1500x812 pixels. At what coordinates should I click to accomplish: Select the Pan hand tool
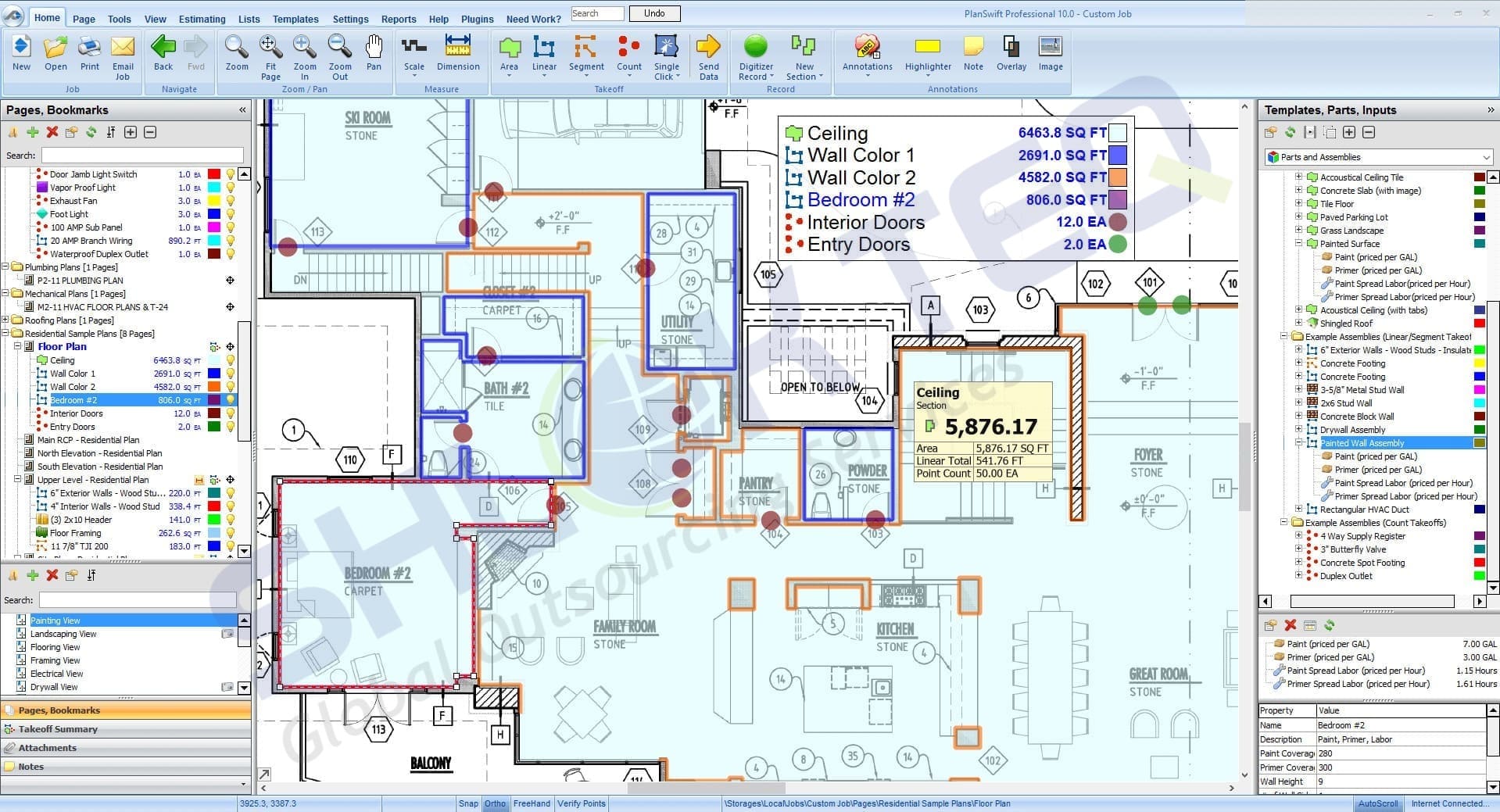point(374,53)
